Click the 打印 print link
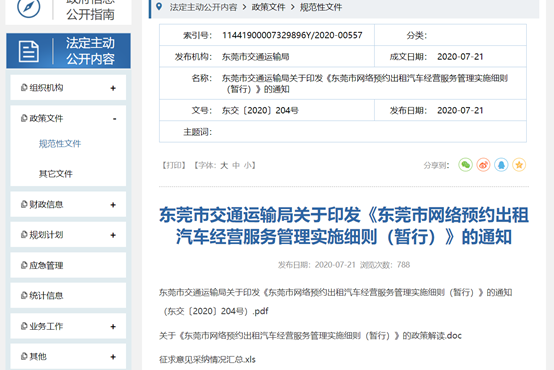The width and height of the screenshot is (554, 370). pos(174,165)
